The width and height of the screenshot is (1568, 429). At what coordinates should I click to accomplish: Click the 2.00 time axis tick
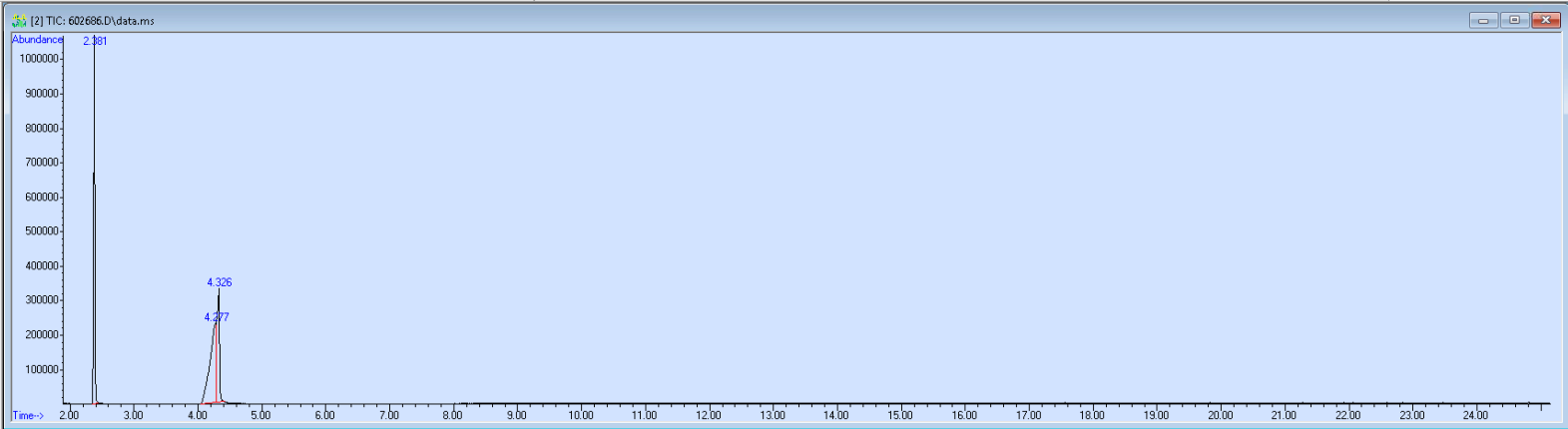pos(69,415)
